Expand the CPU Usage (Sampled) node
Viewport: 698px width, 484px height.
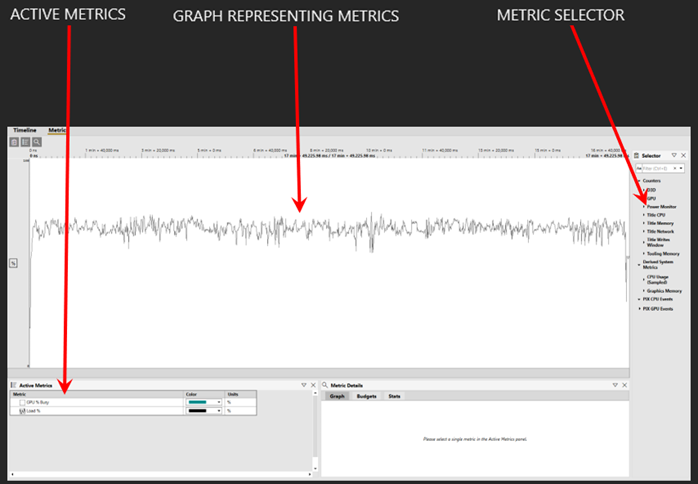point(644,280)
